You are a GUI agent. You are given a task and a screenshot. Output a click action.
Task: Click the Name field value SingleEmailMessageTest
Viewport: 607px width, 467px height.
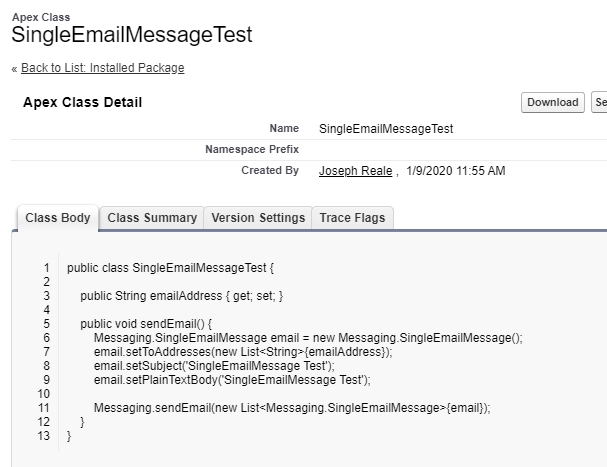tap(386, 129)
